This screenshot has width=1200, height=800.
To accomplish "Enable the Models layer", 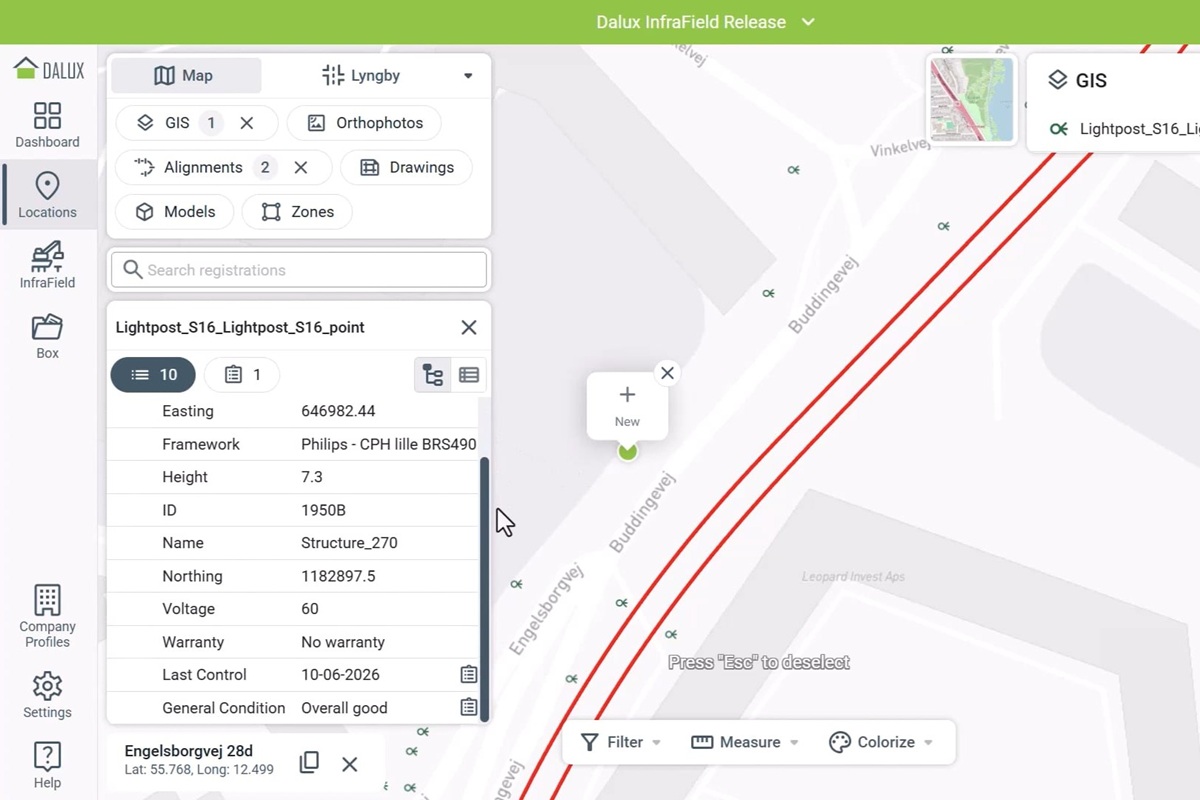I will click(x=175, y=212).
